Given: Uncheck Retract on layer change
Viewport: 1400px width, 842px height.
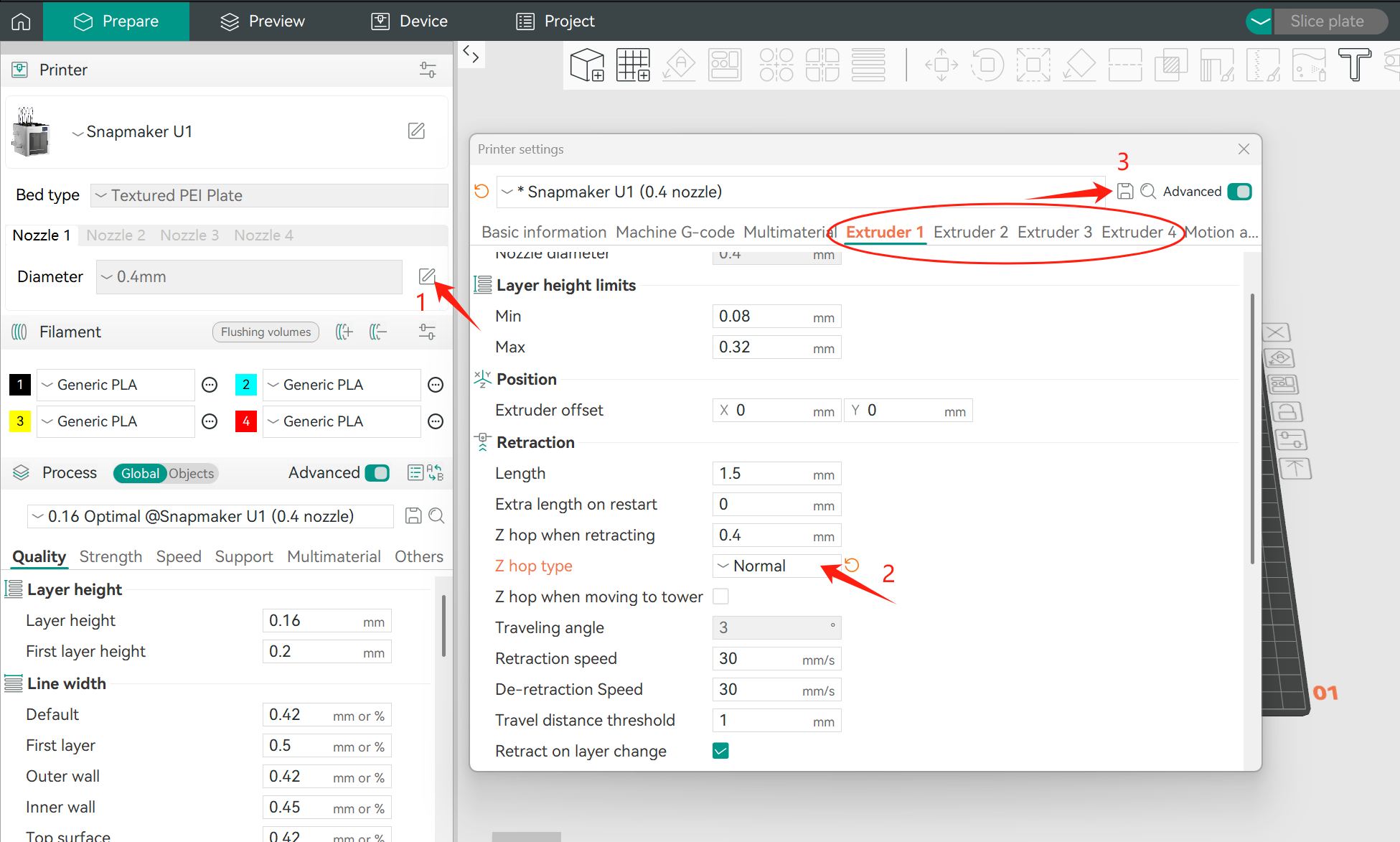Looking at the screenshot, I should point(720,751).
